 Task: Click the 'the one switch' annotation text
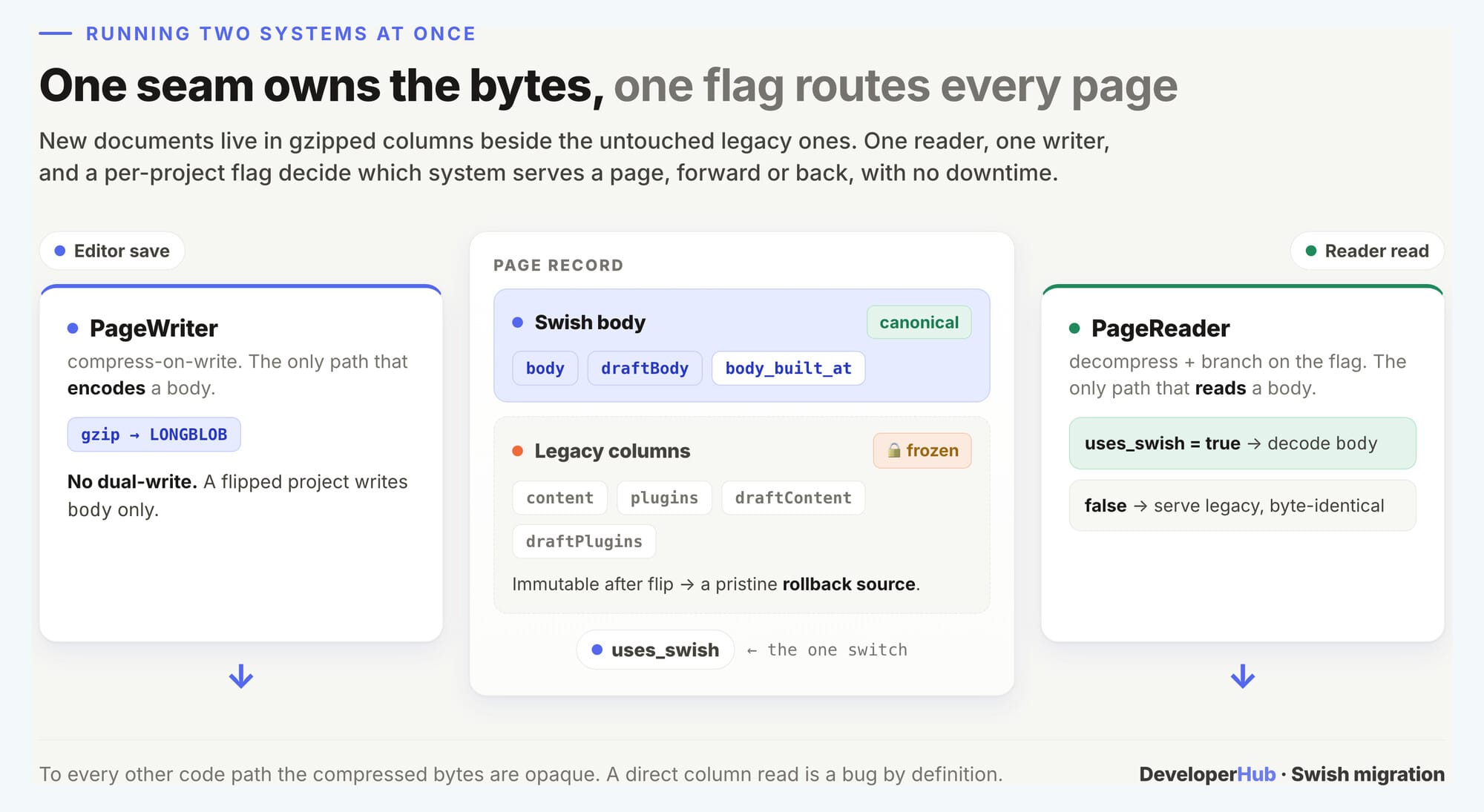[837, 650]
